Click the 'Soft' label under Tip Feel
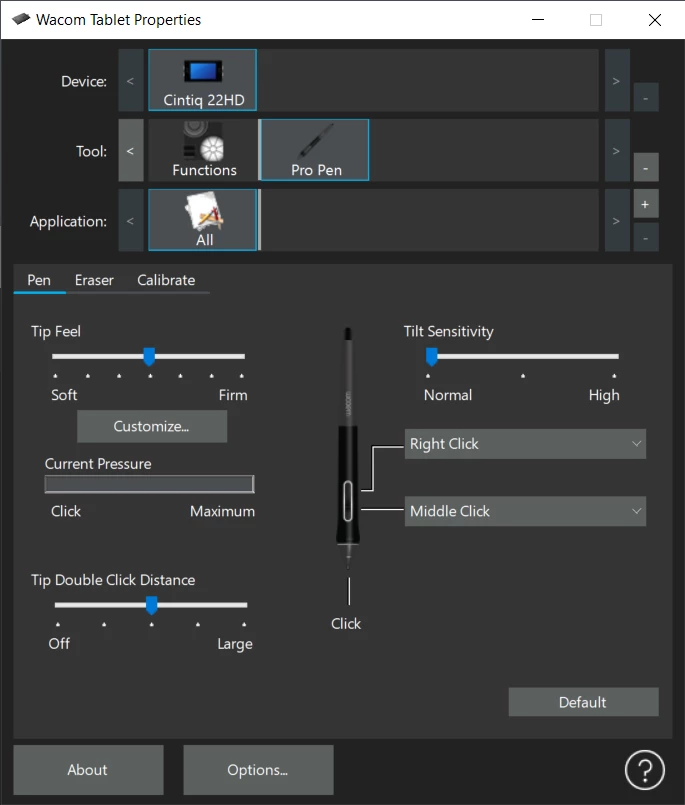 point(64,395)
